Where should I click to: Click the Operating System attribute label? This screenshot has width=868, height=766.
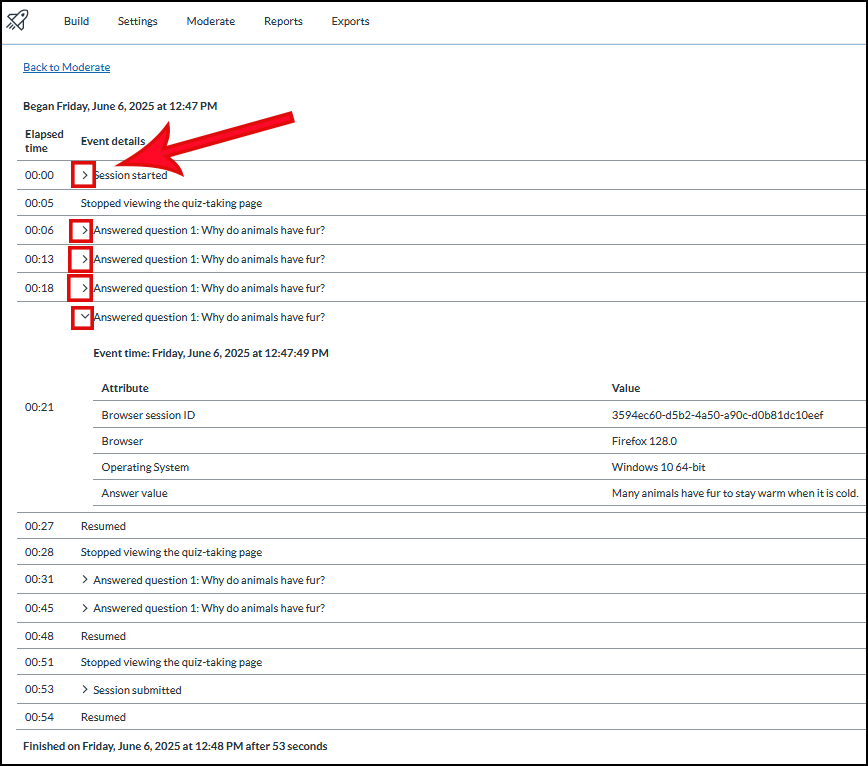click(145, 467)
